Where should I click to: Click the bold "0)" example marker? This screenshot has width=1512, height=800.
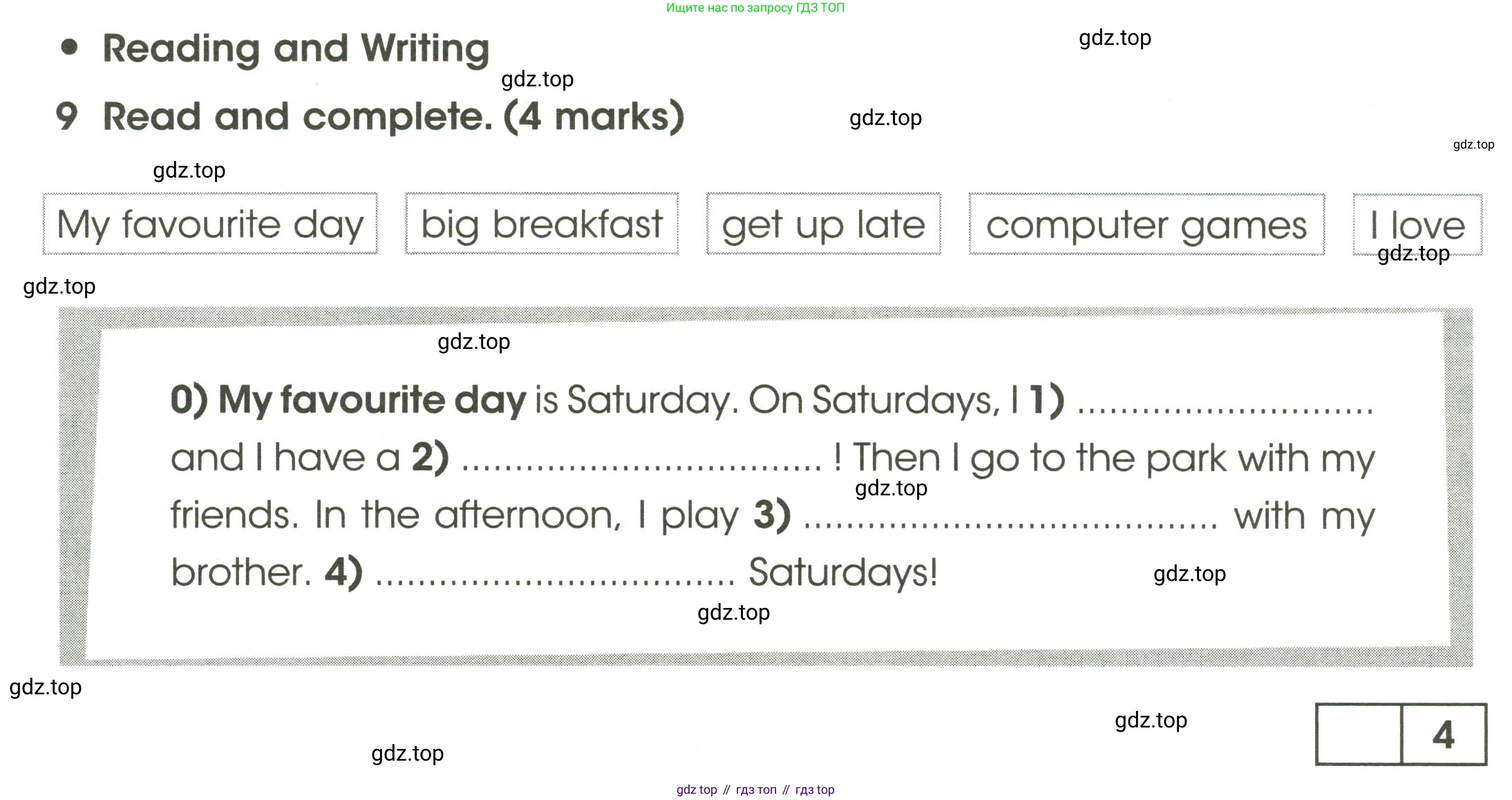[189, 400]
